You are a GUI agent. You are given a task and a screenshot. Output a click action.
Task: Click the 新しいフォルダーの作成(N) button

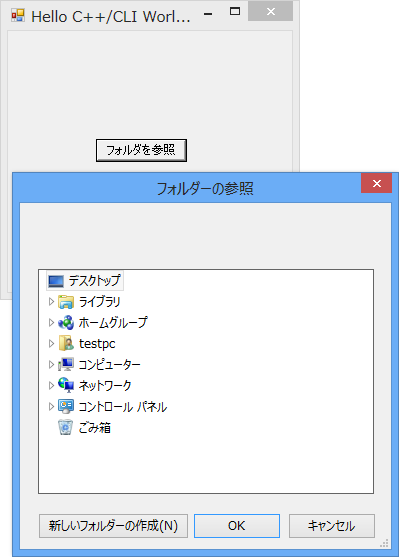pyautogui.click(x=113, y=526)
